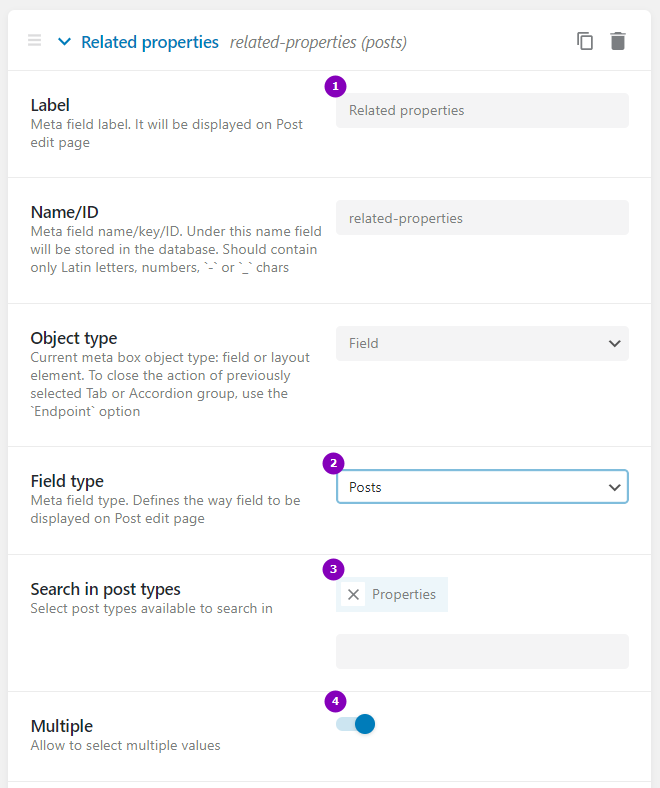Click the Multiple setting heading
Screen dimensions: 660x788
[62, 726]
